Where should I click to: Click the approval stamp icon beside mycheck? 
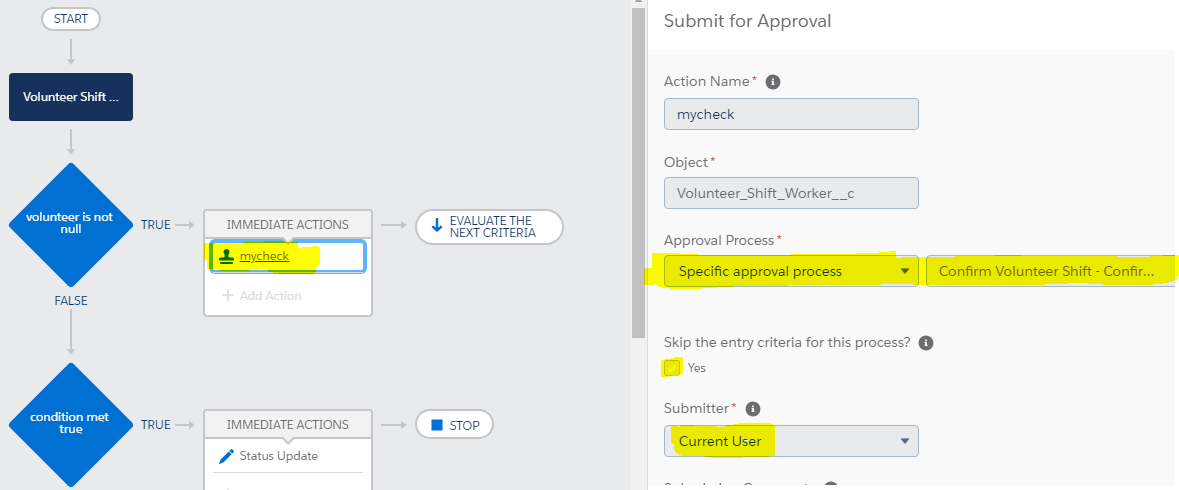point(227,256)
